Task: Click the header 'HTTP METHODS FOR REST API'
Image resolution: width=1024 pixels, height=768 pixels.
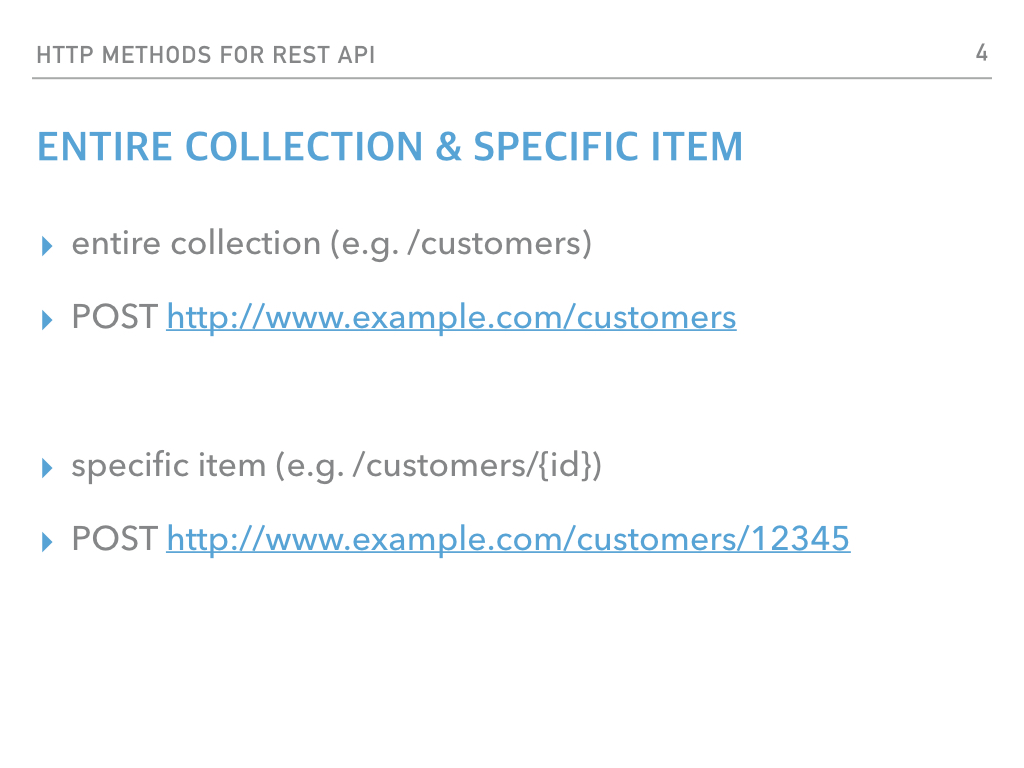Action: 206,55
